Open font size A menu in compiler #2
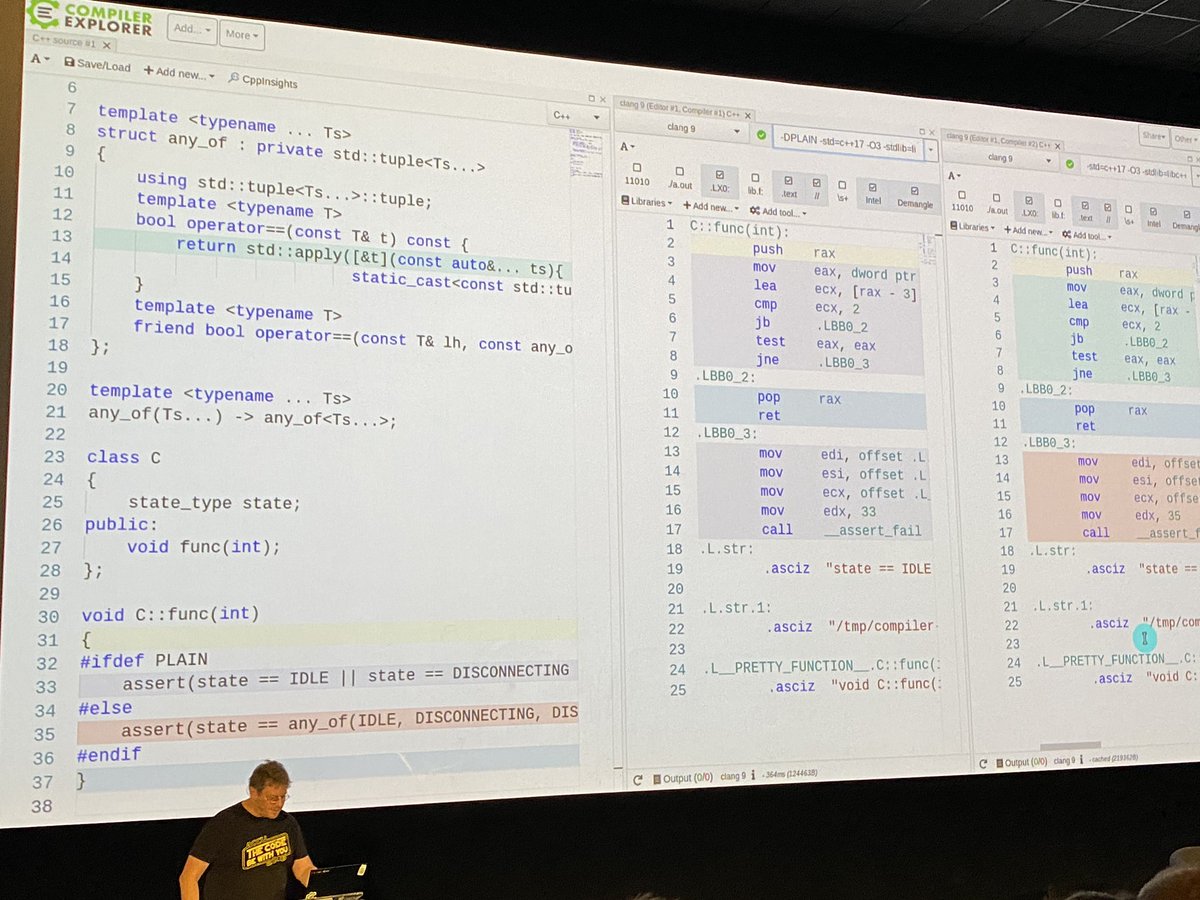 pyautogui.click(x=954, y=174)
